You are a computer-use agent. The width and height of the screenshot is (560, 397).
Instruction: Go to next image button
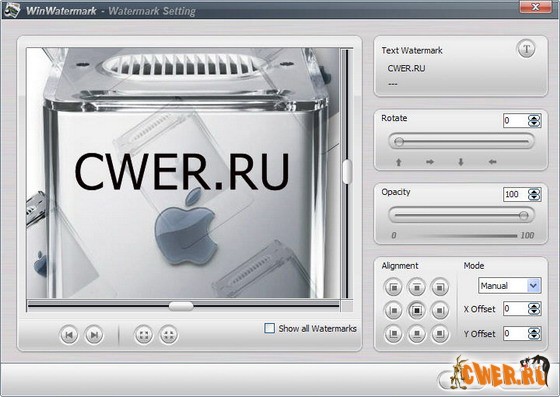[94, 335]
